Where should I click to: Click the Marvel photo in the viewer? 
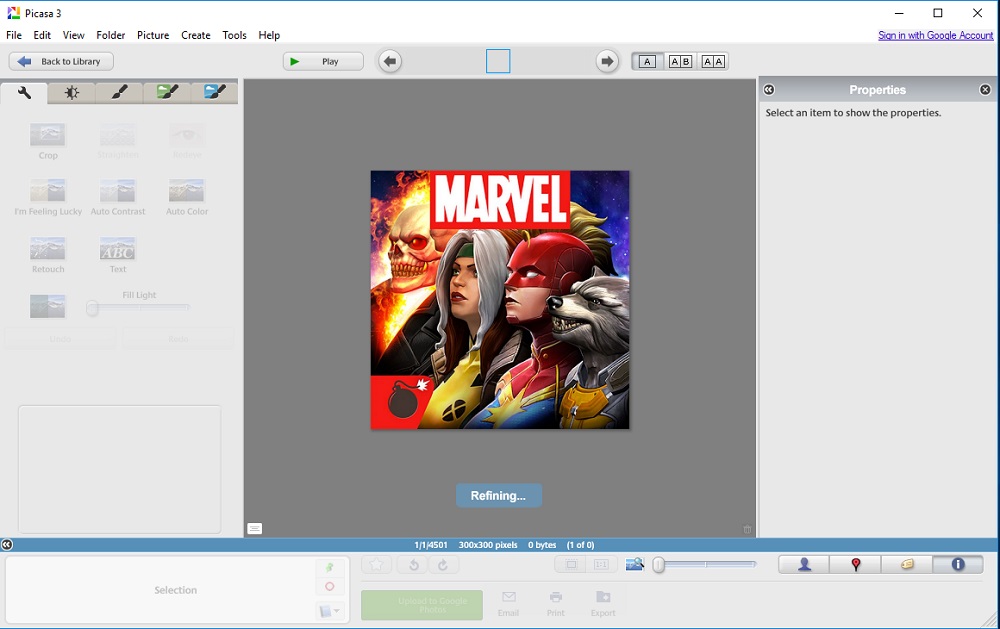[500, 300]
